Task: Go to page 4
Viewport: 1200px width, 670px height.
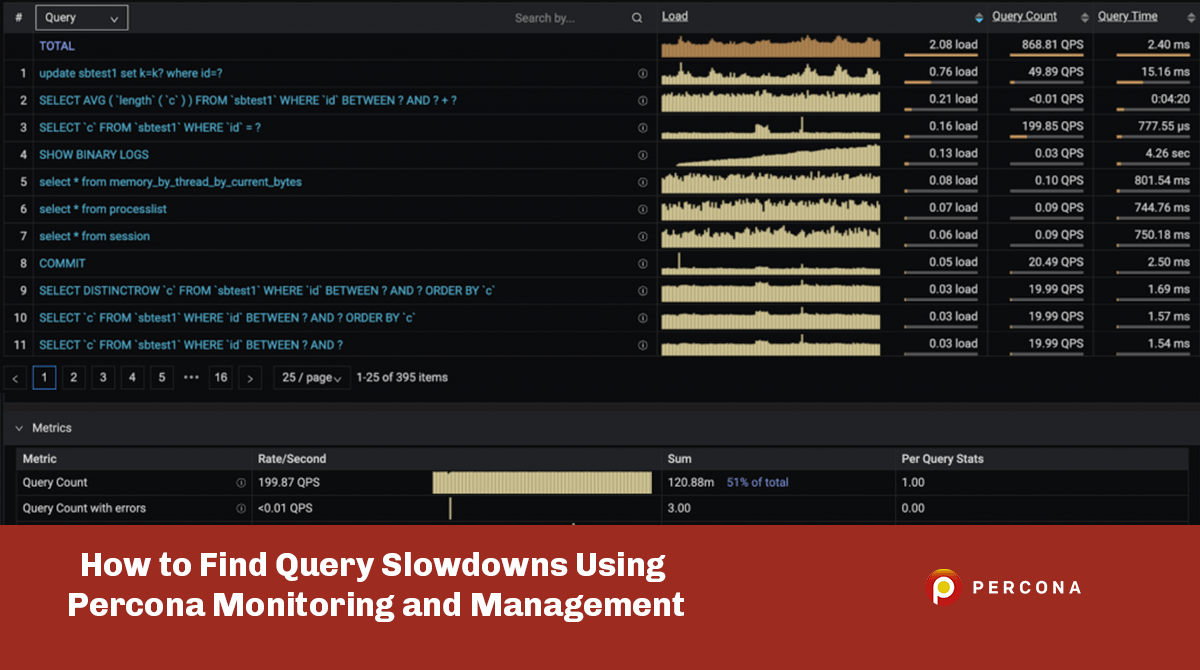Action: 132,378
